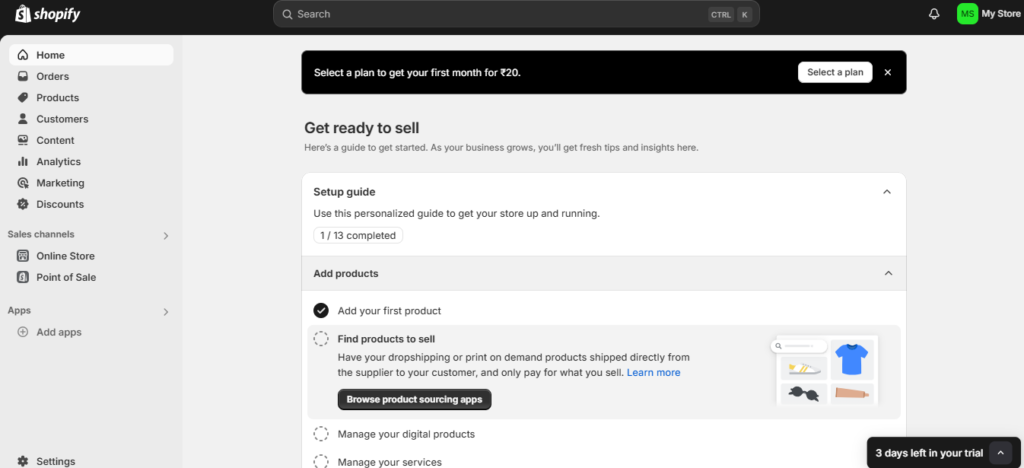
Task: Mark Manage your digital products complete
Action: tap(321, 434)
